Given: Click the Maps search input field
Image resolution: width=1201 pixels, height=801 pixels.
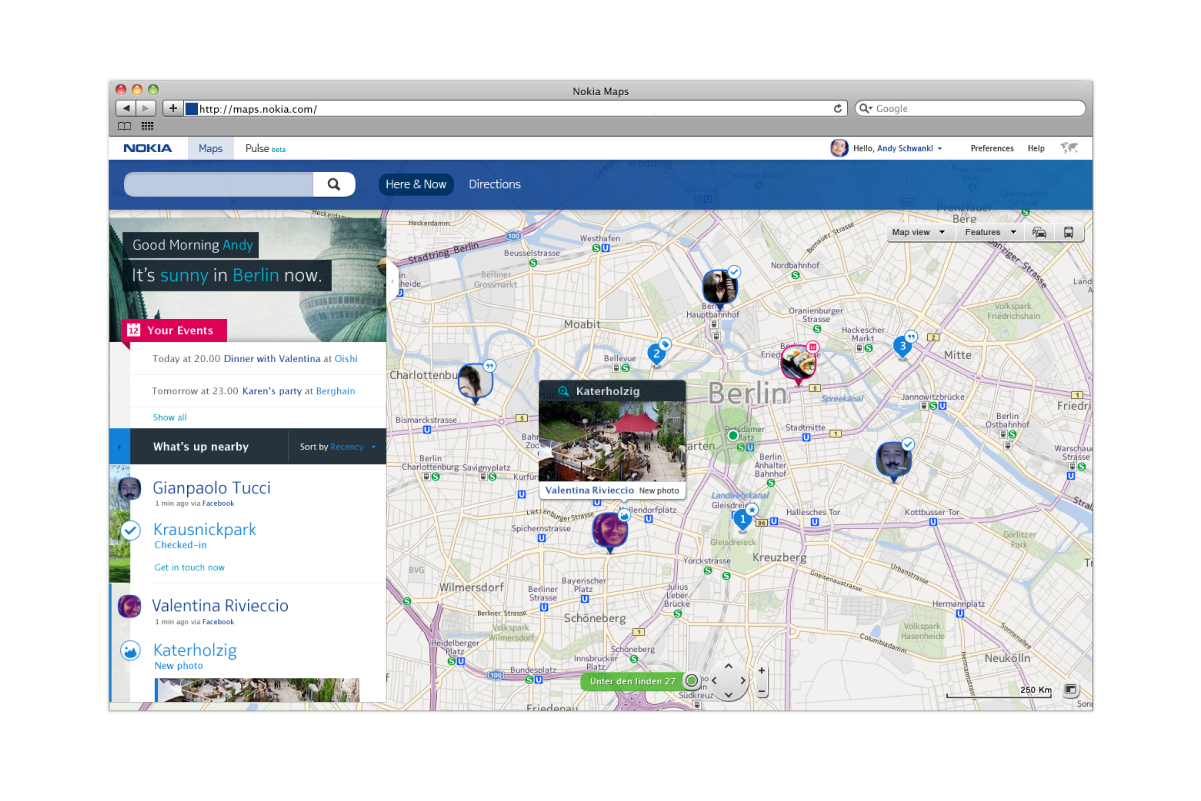Looking at the screenshot, I should pyautogui.click(x=219, y=184).
